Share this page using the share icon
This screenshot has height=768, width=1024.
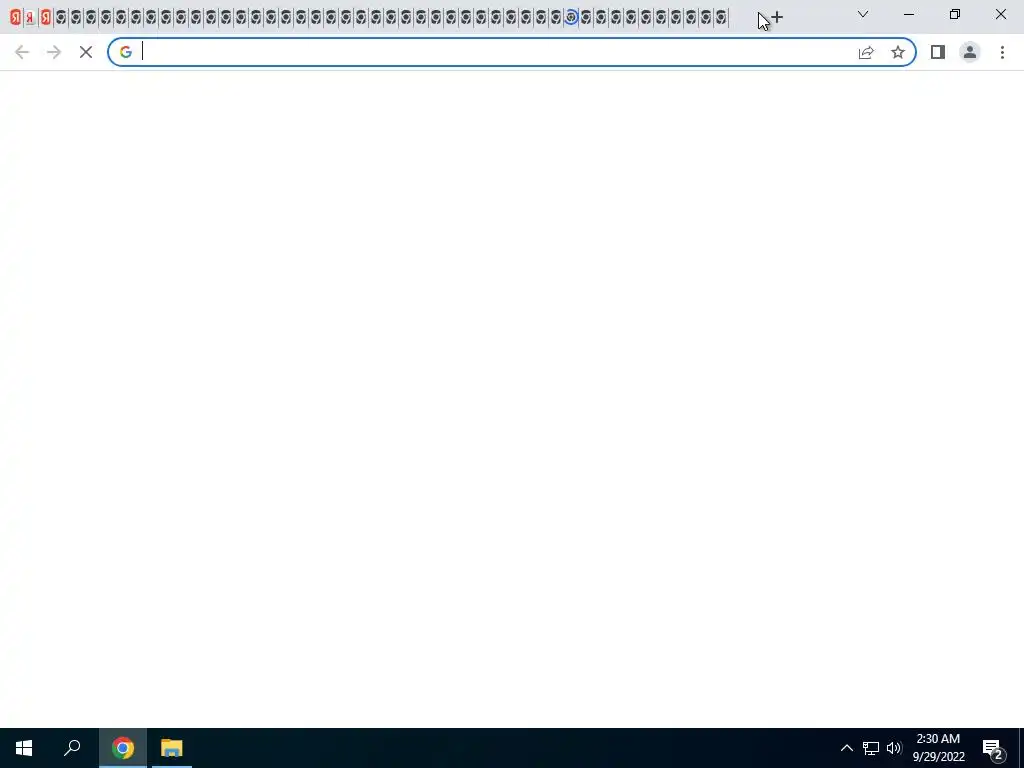tap(866, 52)
